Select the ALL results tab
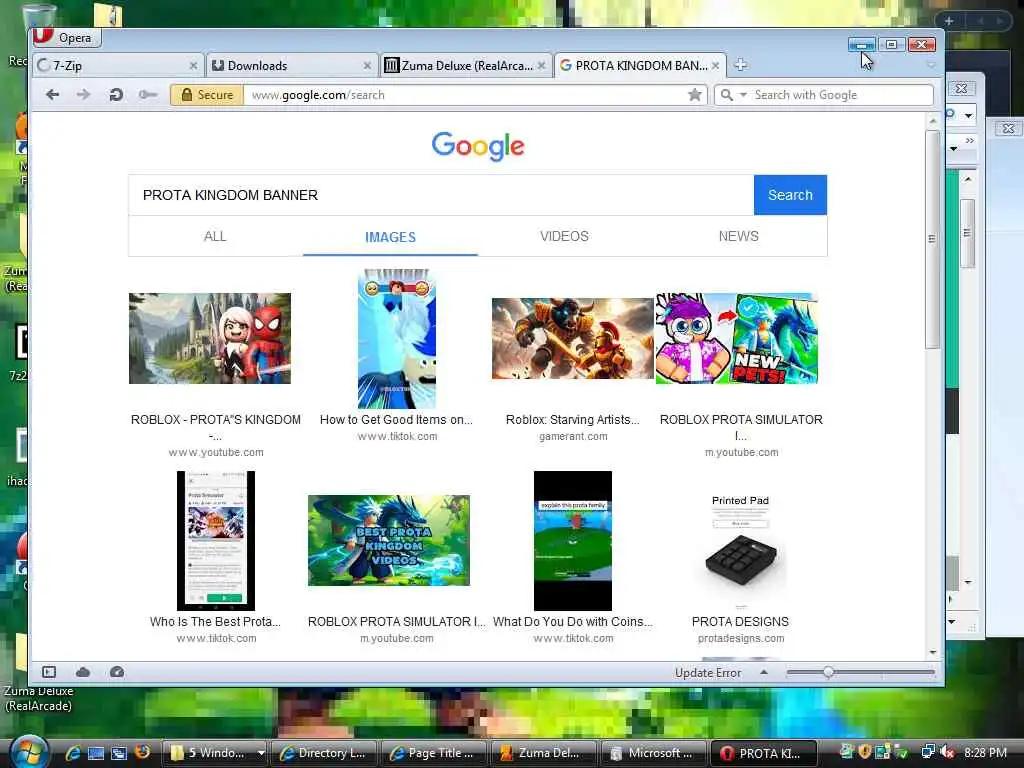The image size is (1024, 768). (x=215, y=236)
